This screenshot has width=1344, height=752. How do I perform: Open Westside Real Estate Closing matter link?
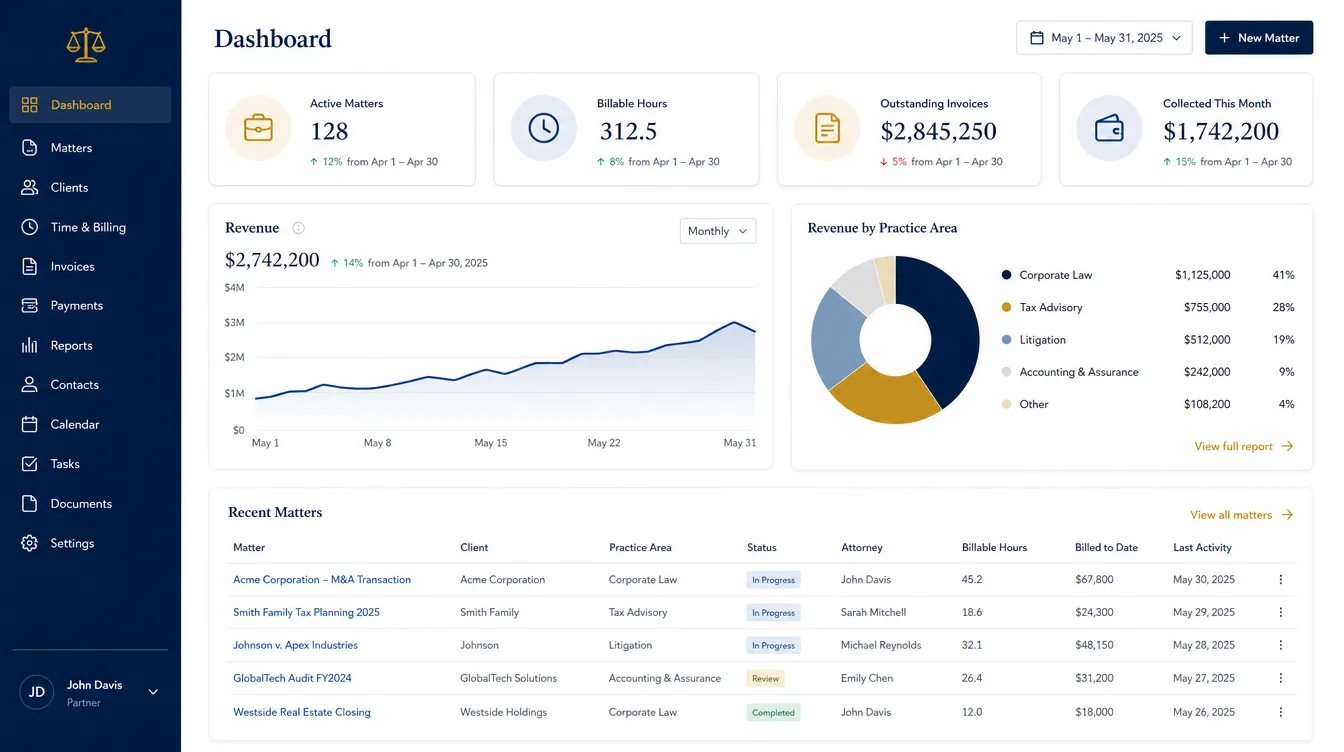click(x=302, y=712)
